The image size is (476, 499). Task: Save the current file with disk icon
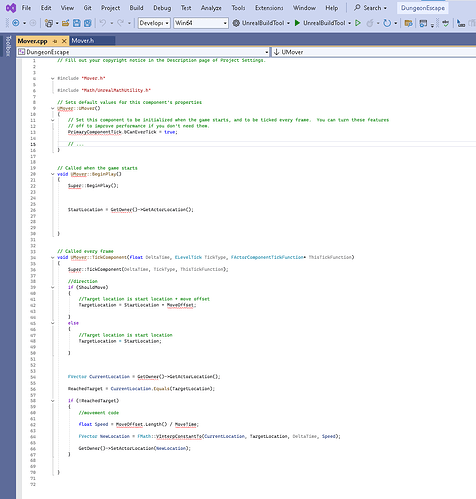pos(77,23)
